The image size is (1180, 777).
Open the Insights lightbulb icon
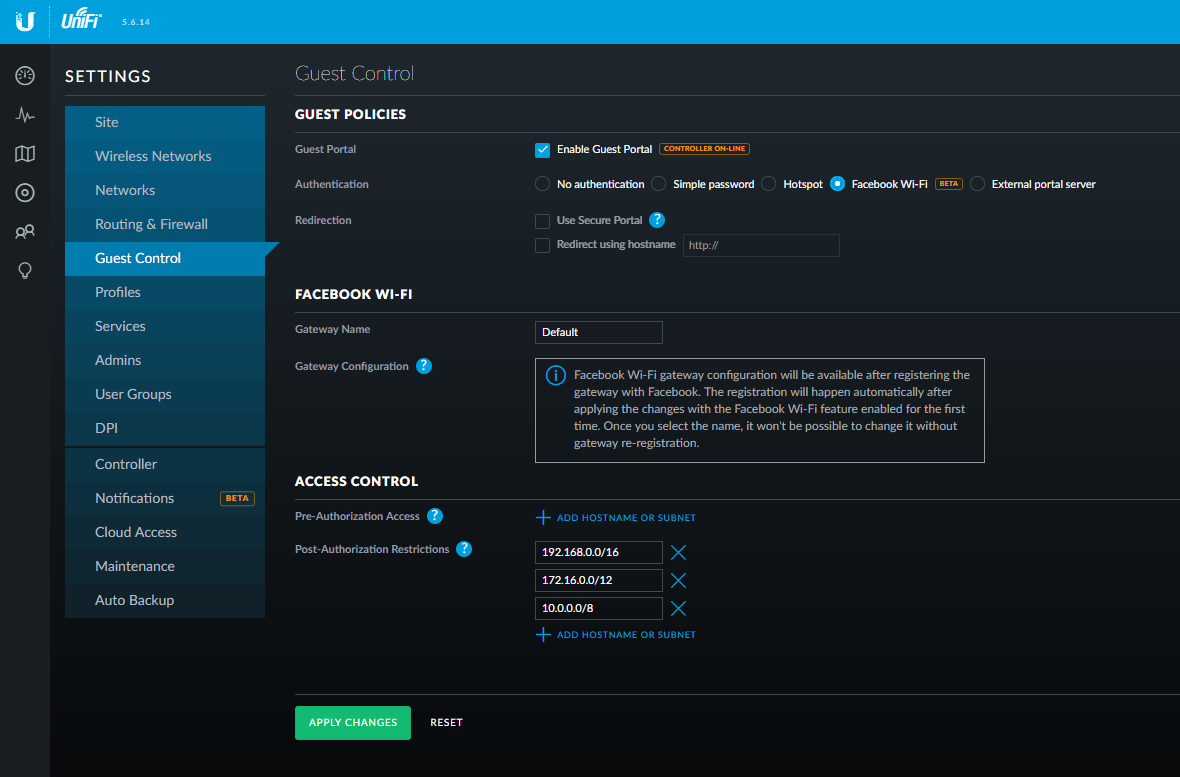[x=25, y=271]
